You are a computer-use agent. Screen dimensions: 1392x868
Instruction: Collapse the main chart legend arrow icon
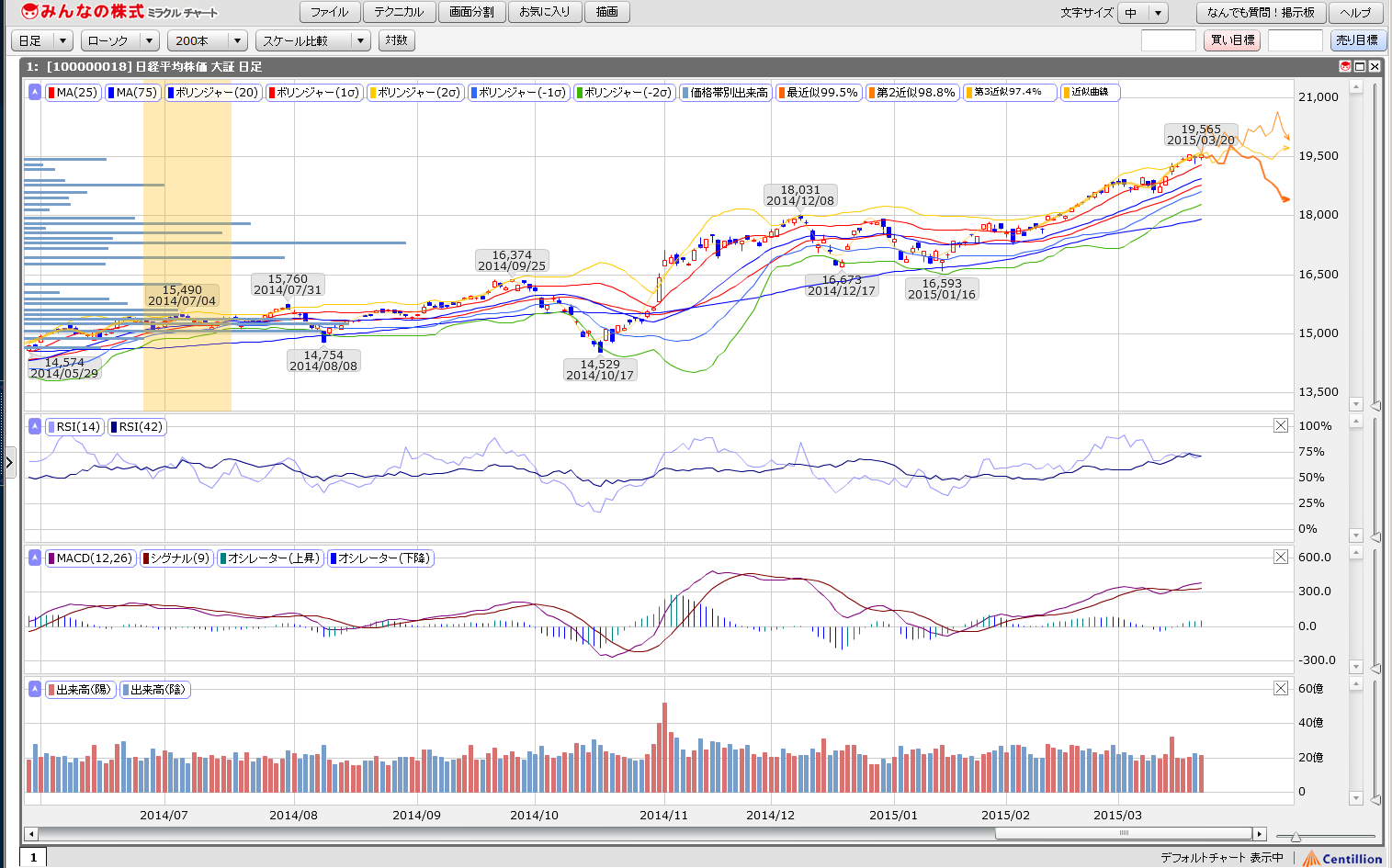(x=35, y=92)
